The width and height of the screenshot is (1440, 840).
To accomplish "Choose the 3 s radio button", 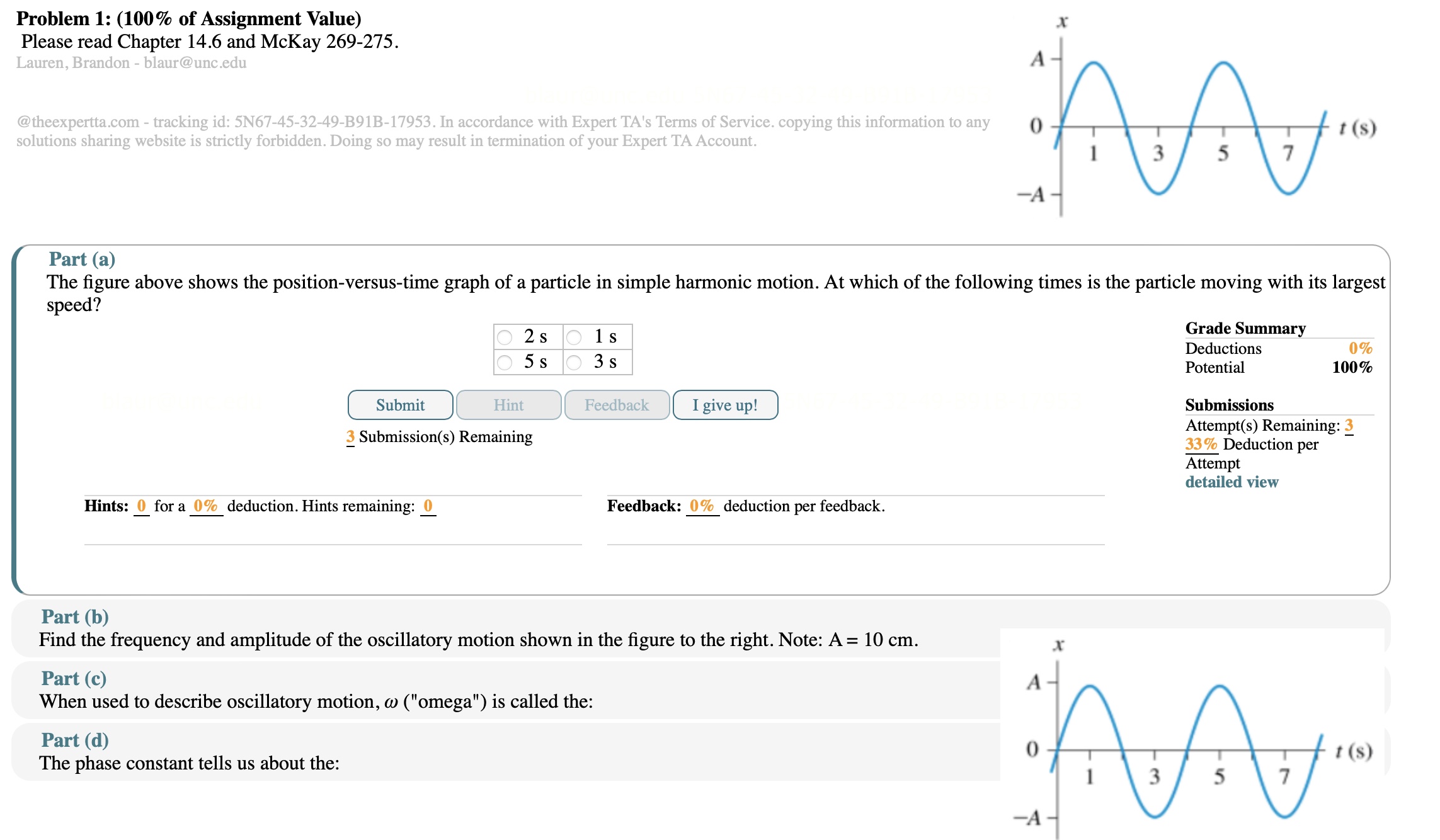I will pyautogui.click(x=574, y=362).
